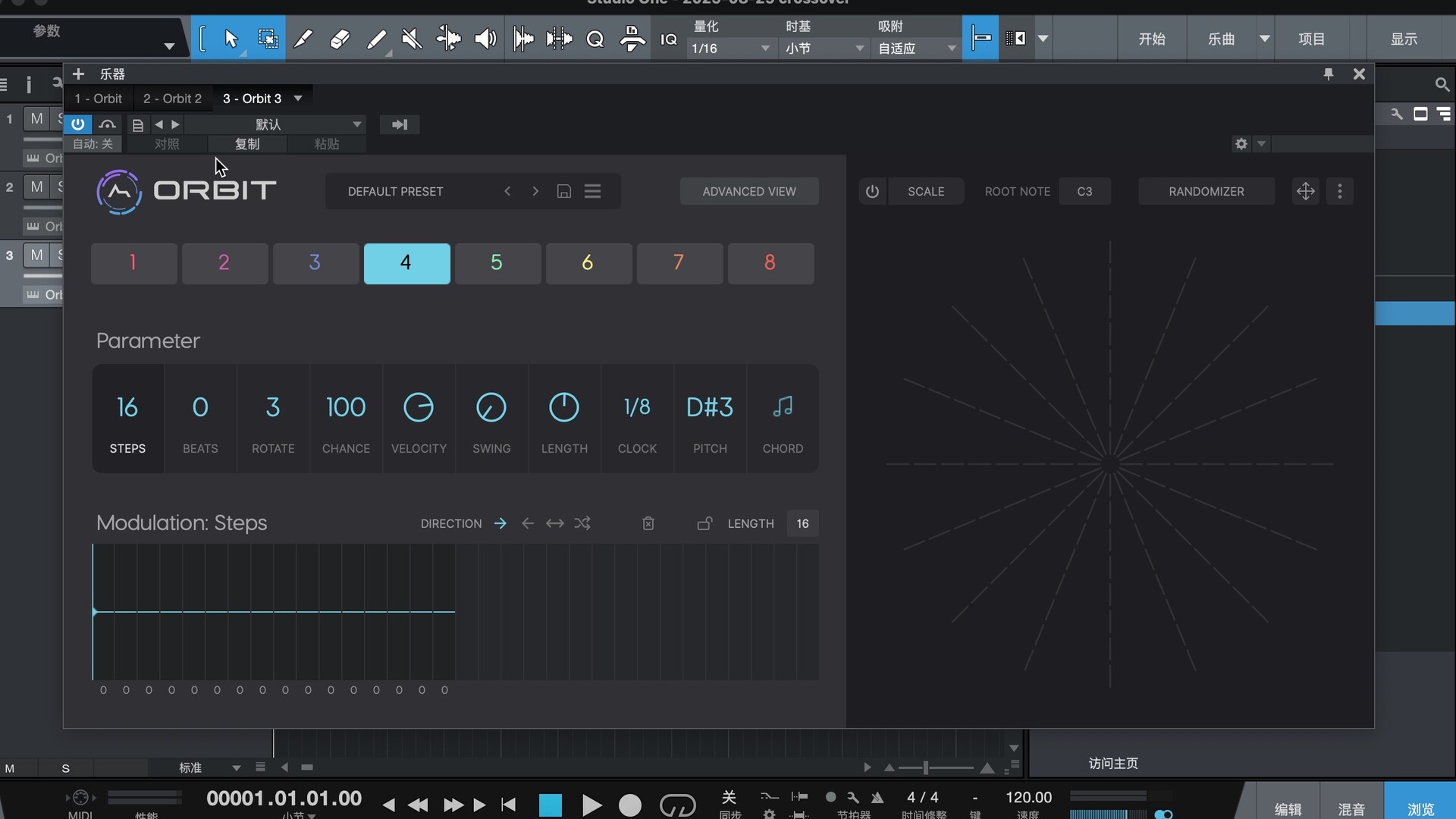Viewport: 1456px width, 819px height.
Task: Select the Mute tool
Action: (412, 39)
